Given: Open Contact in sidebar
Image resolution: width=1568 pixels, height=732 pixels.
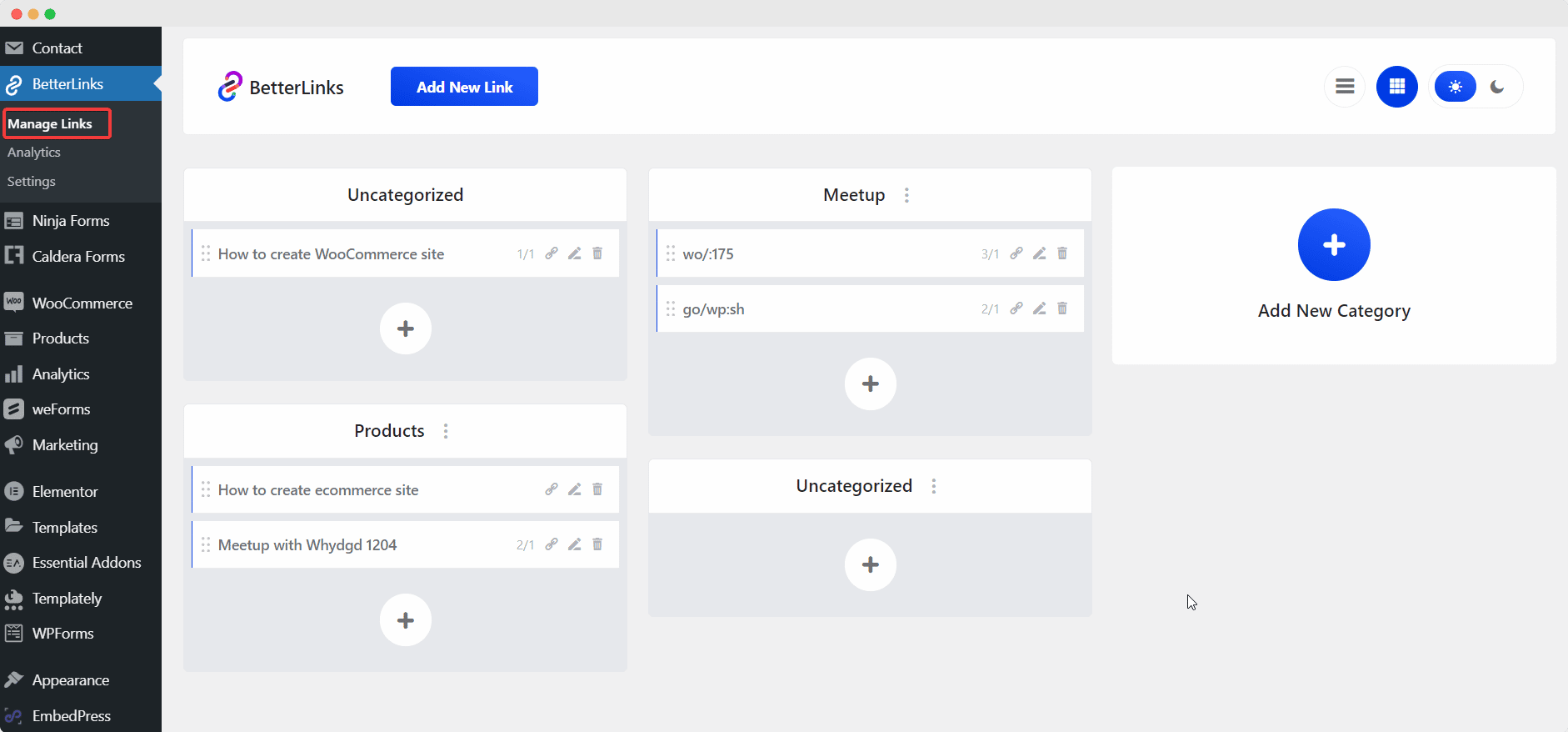Looking at the screenshot, I should [x=81, y=48].
